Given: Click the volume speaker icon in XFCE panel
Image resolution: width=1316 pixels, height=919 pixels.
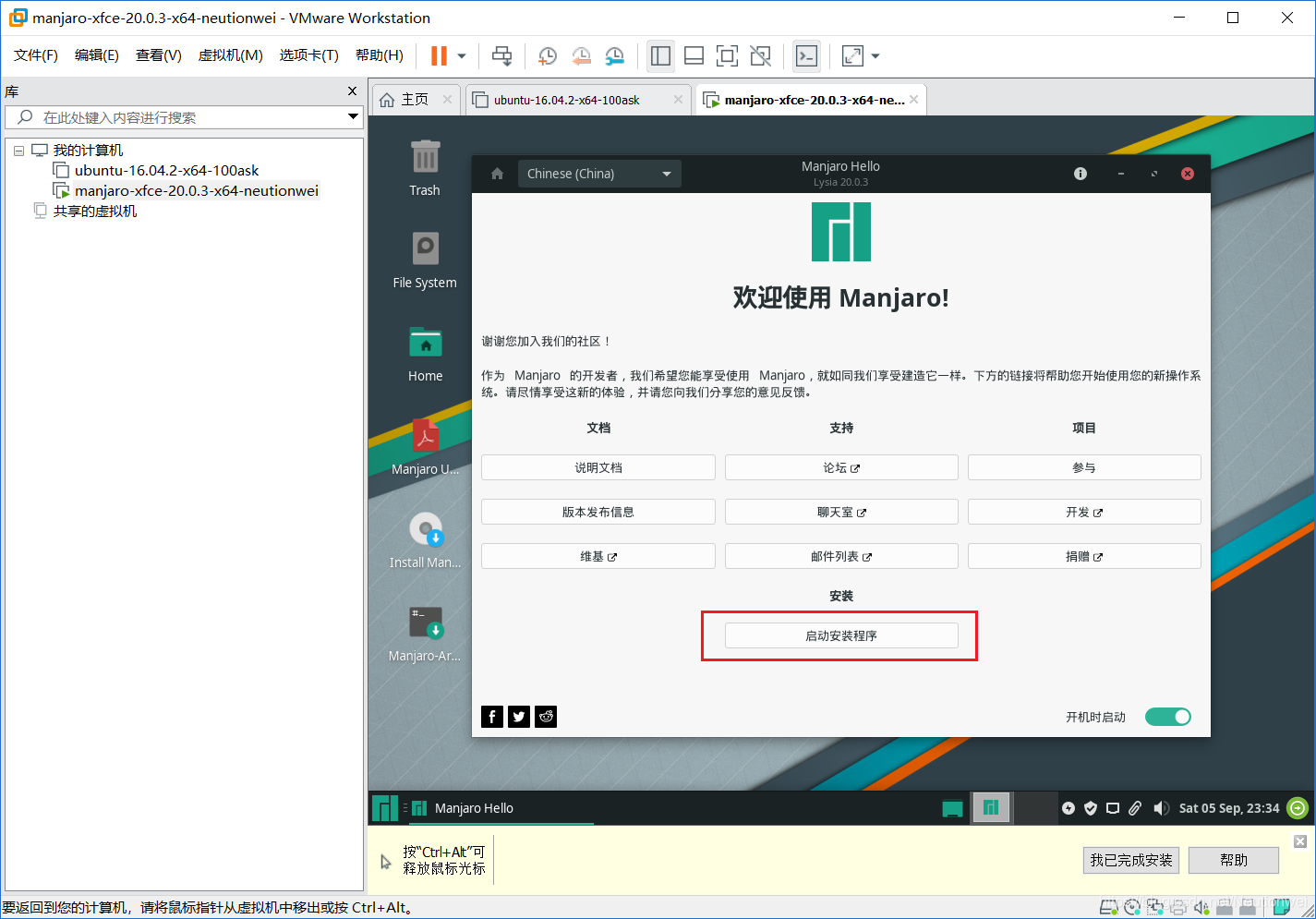Looking at the screenshot, I should (x=1161, y=808).
